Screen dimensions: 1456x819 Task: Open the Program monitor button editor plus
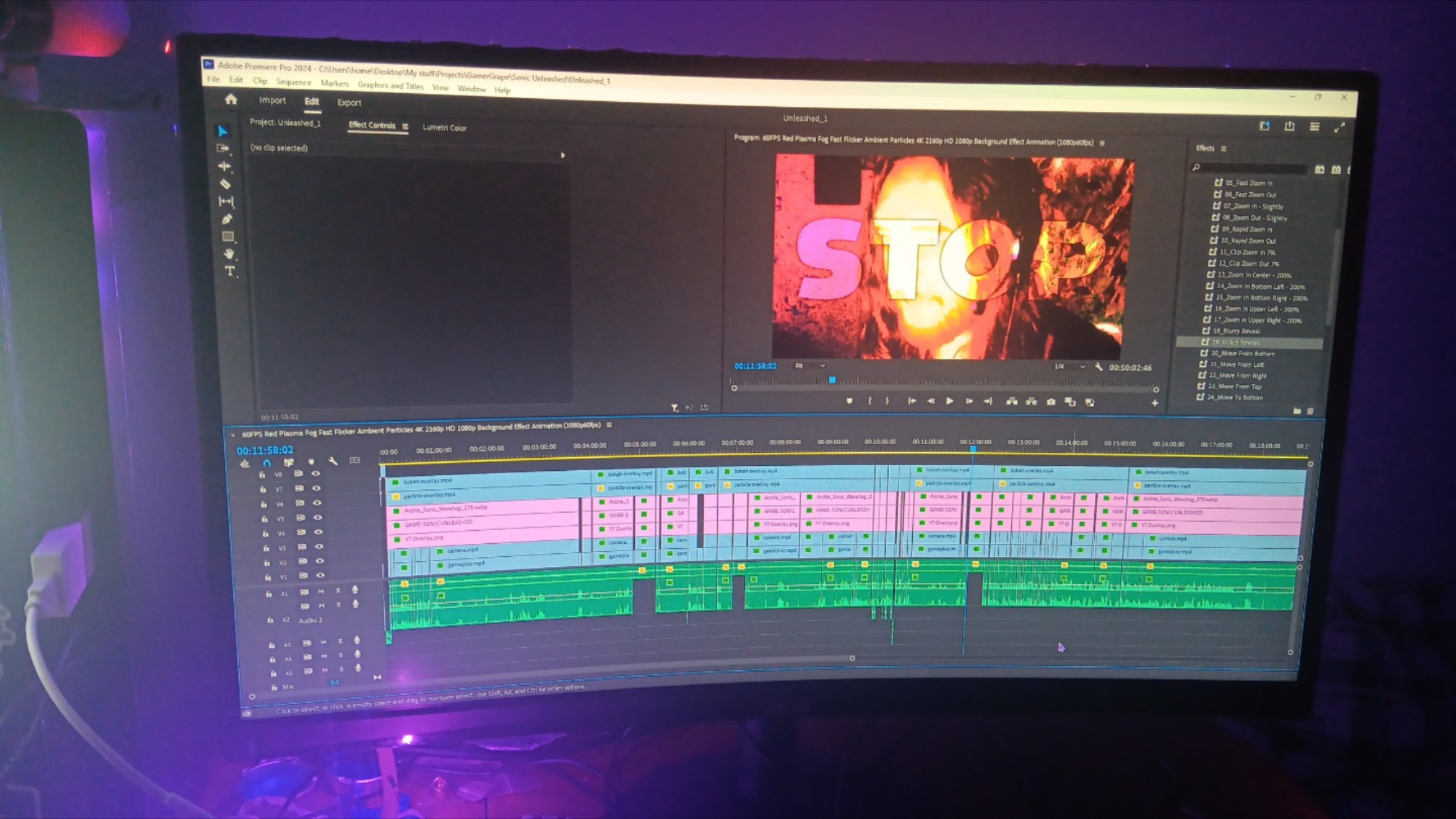(x=1155, y=403)
